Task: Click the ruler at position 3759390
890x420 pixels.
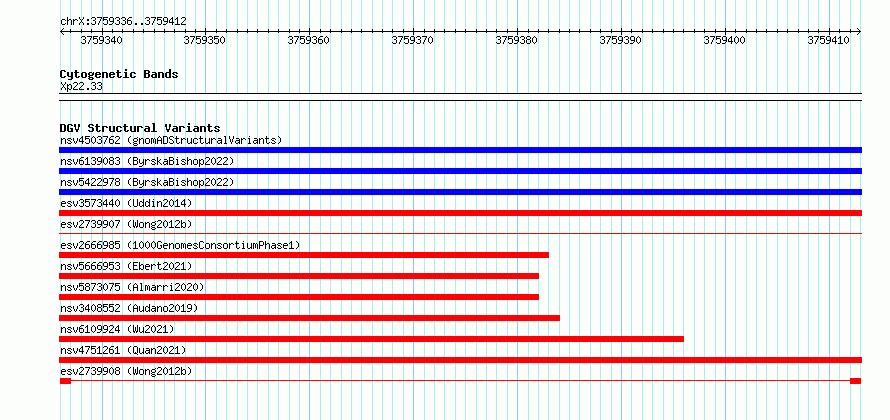Action: [x=620, y=40]
